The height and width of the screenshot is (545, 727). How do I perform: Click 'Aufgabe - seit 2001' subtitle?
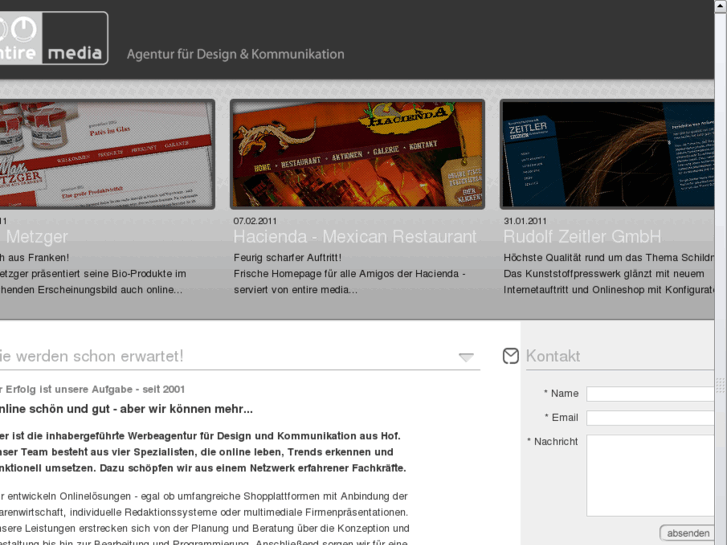pos(138,389)
